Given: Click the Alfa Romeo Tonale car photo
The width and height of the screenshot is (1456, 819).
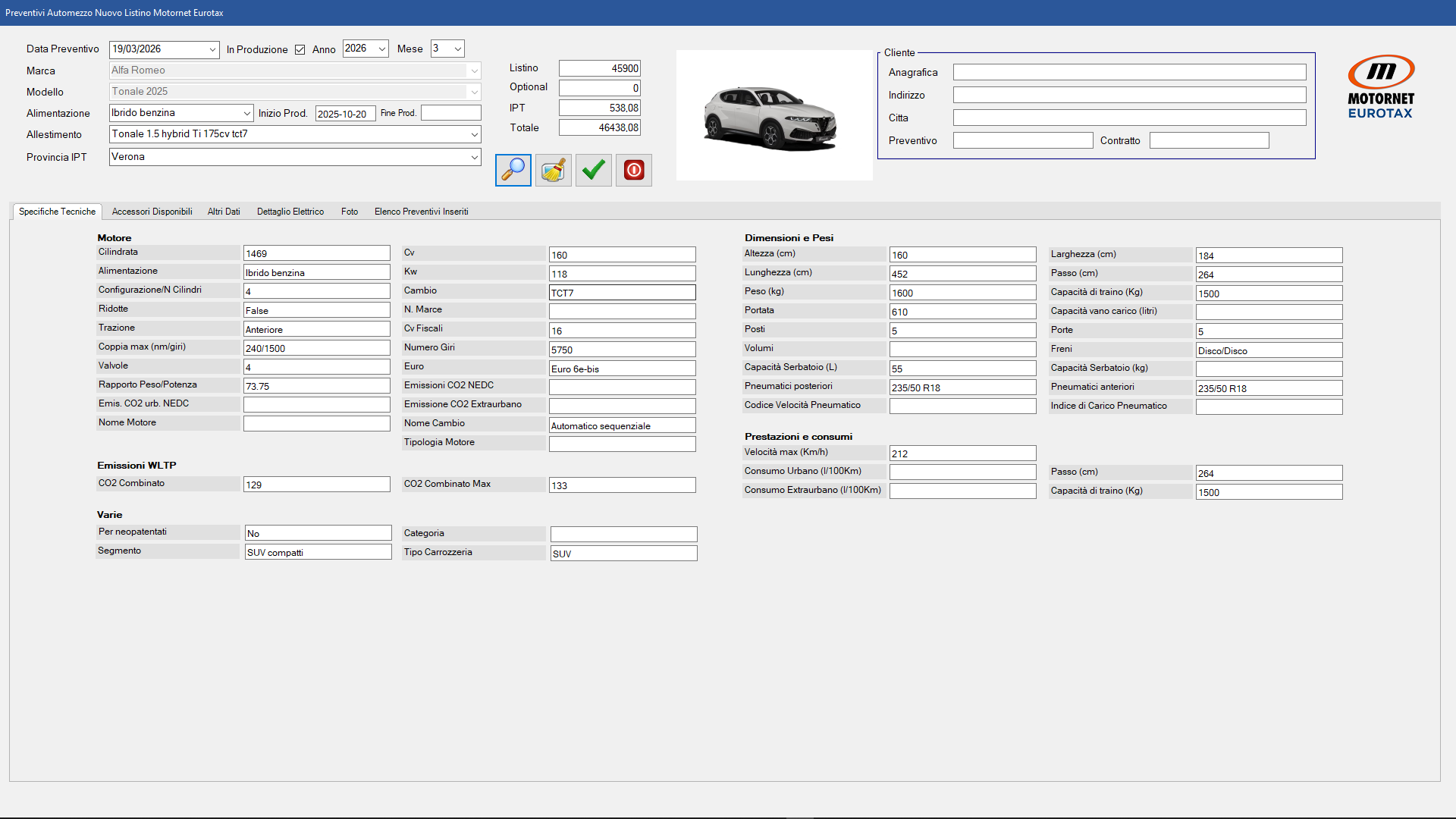Looking at the screenshot, I should pos(773,116).
